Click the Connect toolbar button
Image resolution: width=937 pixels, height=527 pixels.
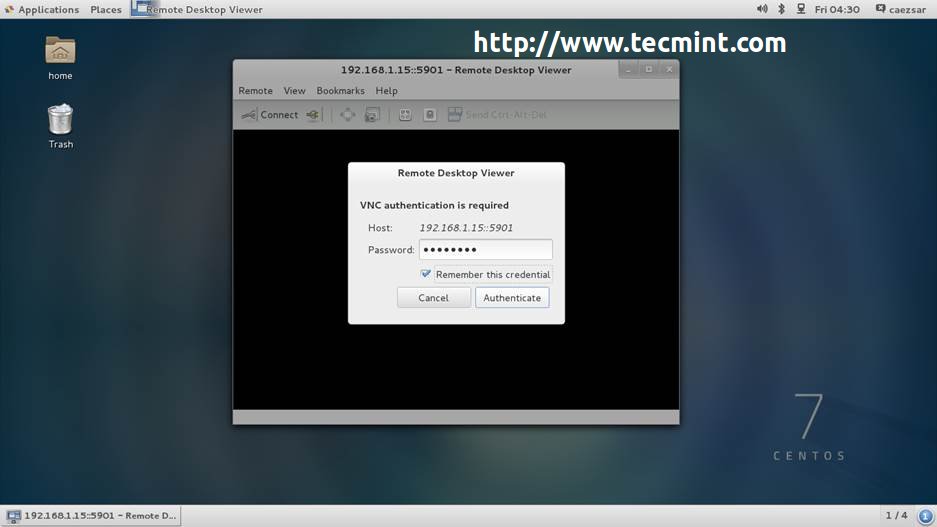coord(270,115)
